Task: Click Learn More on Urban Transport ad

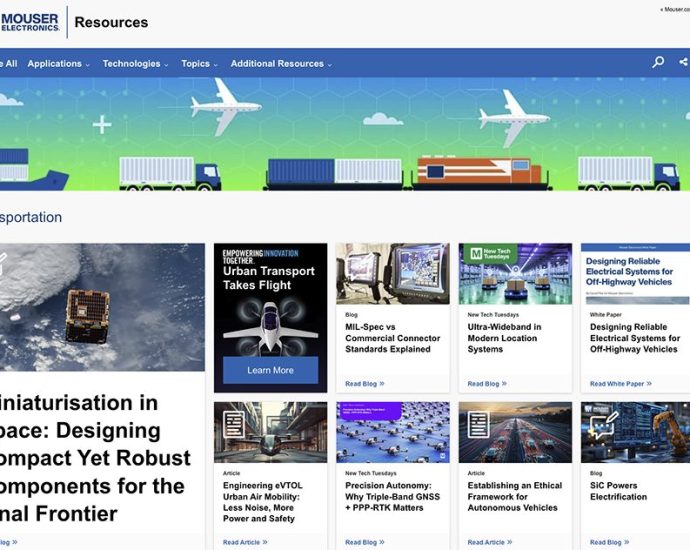Action: coord(270,370)
